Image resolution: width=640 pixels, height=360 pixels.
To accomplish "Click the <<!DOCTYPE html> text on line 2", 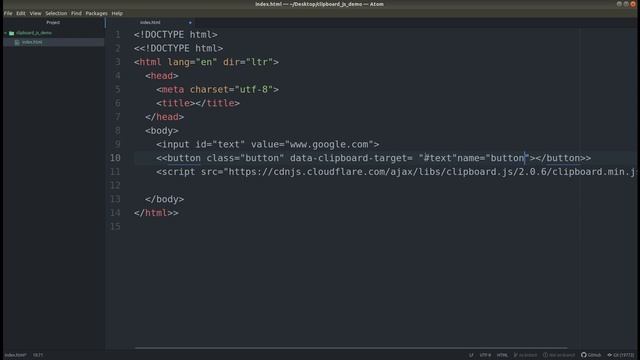I will (x=178, y=48).
